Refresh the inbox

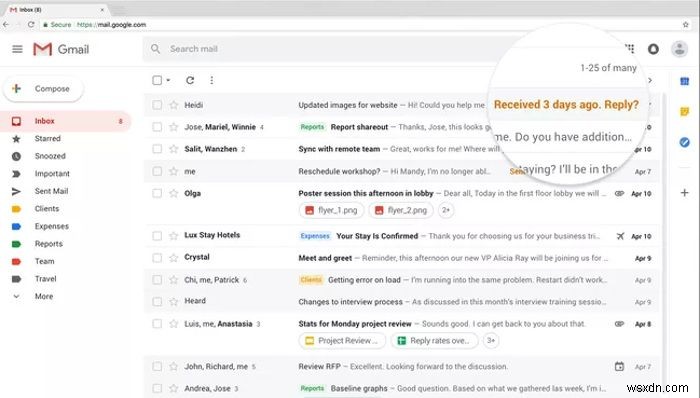[190, 80]
